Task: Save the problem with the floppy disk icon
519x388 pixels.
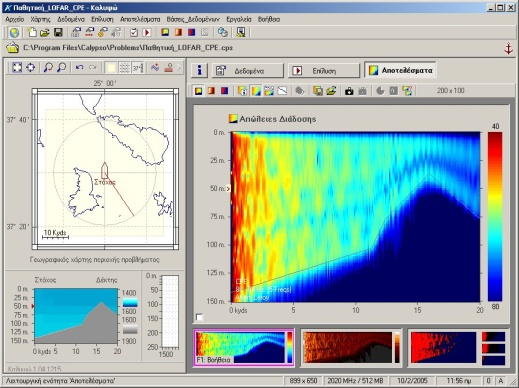Action: [58, 32]
